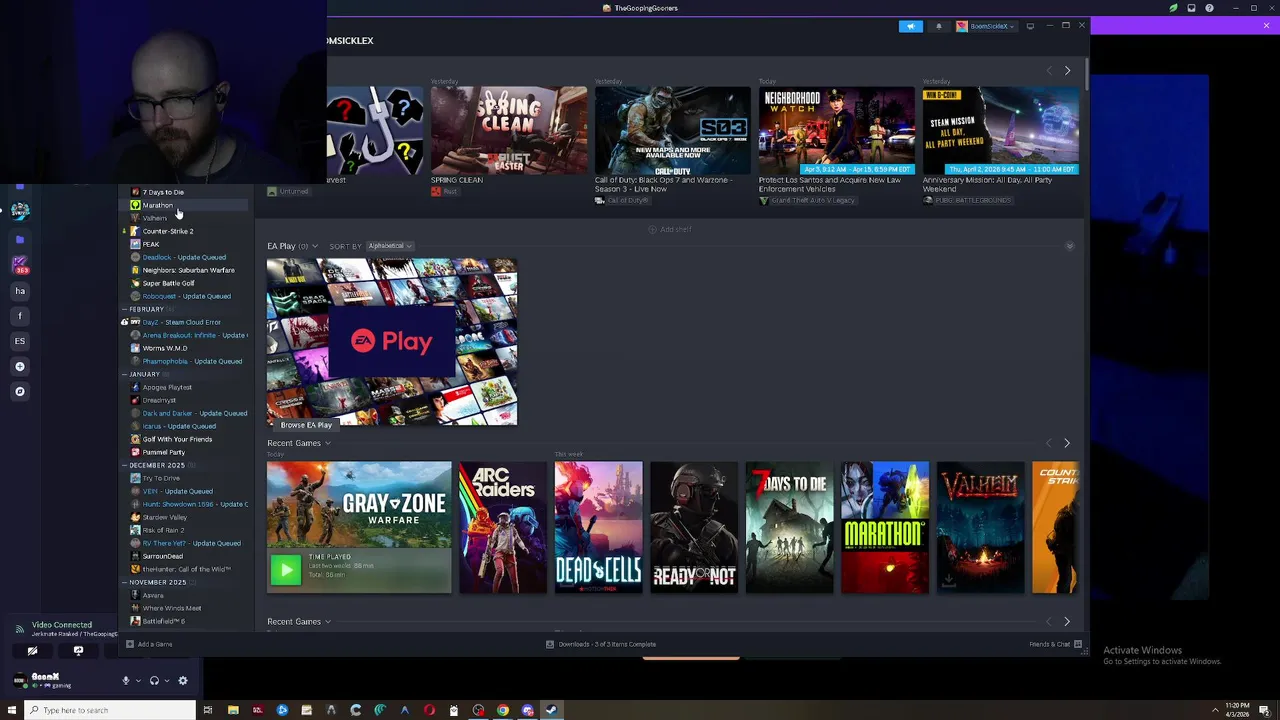Click Browse EA Play button
The image size is (1280, 720).
pyautogui.click(x=306, y=425)
